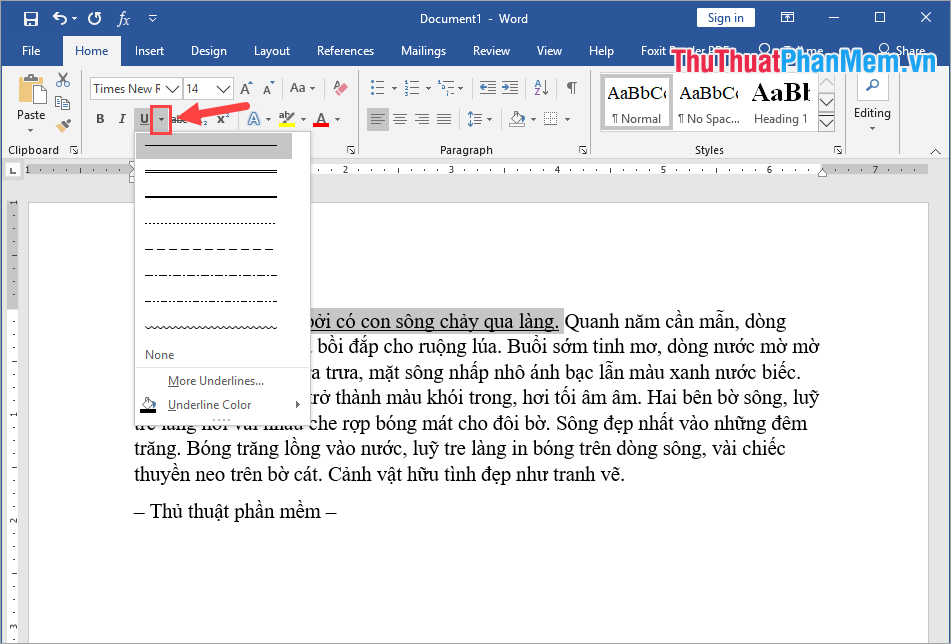Image resolution: width=951 pixels, height=644 pixels.
Task: Switch to the Review ribbon tab
Action: tap(491, 50)
